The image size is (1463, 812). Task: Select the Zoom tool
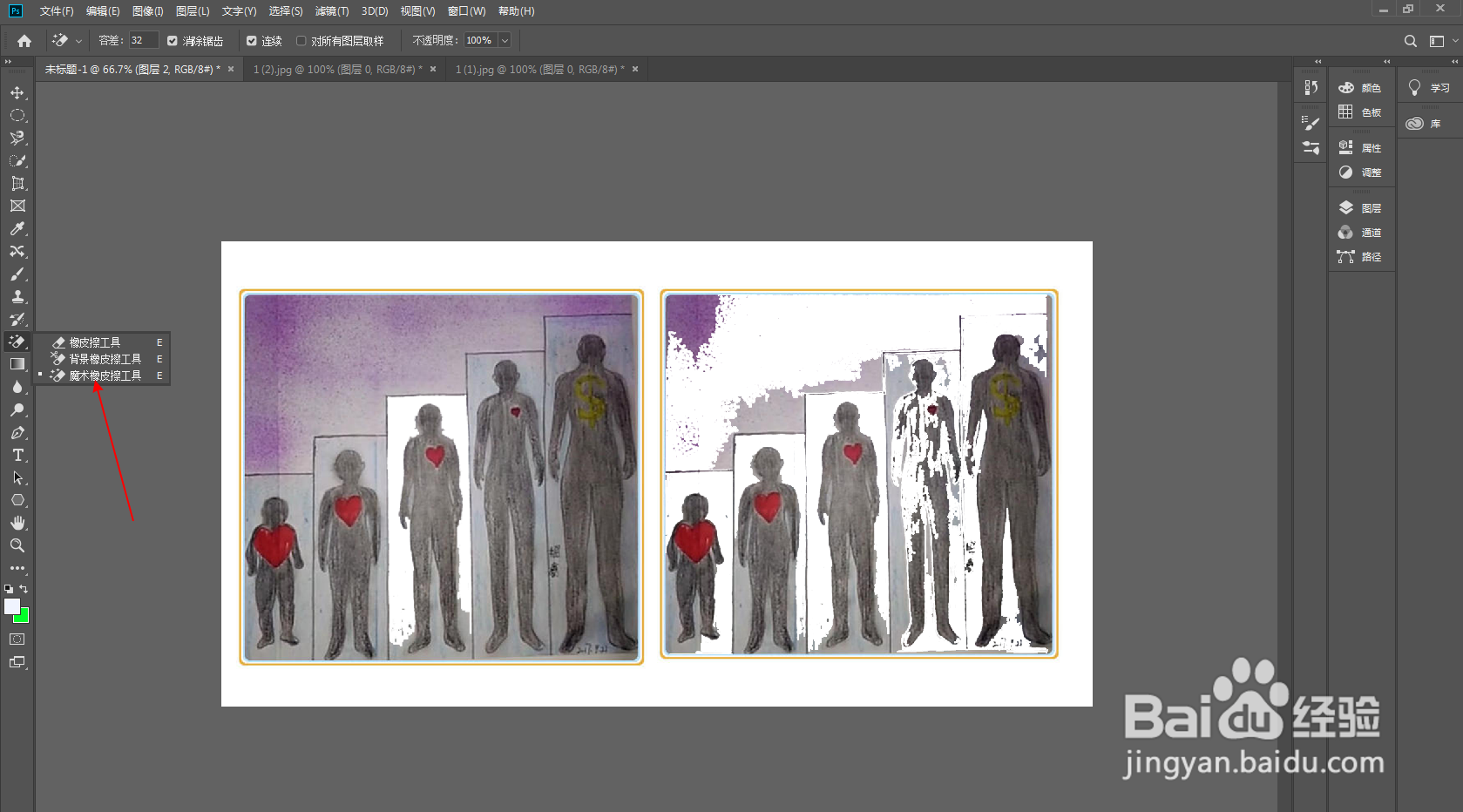click(x=17, y=546)
